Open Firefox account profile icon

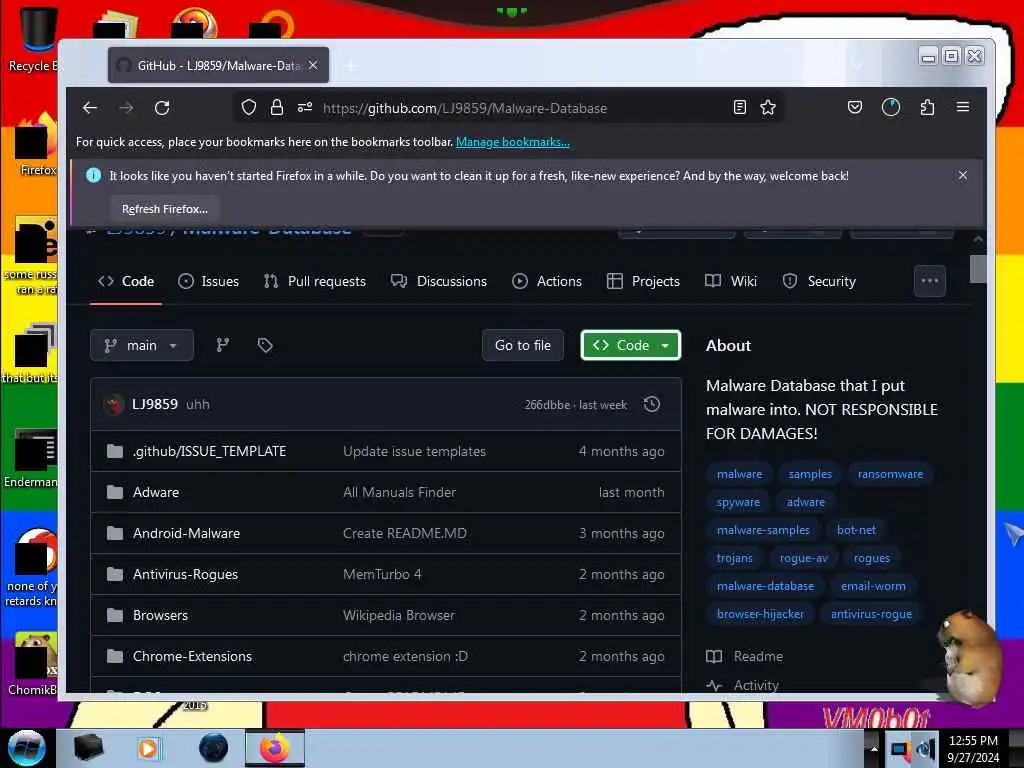click(x=891, y=107)
